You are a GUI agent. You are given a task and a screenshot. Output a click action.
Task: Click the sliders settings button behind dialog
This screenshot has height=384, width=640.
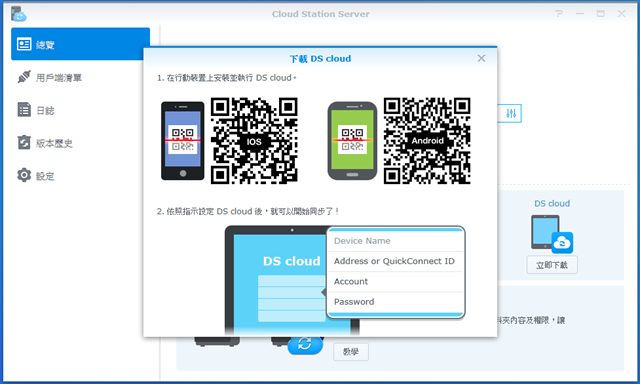pyautogui.click(x=510, y=113)
